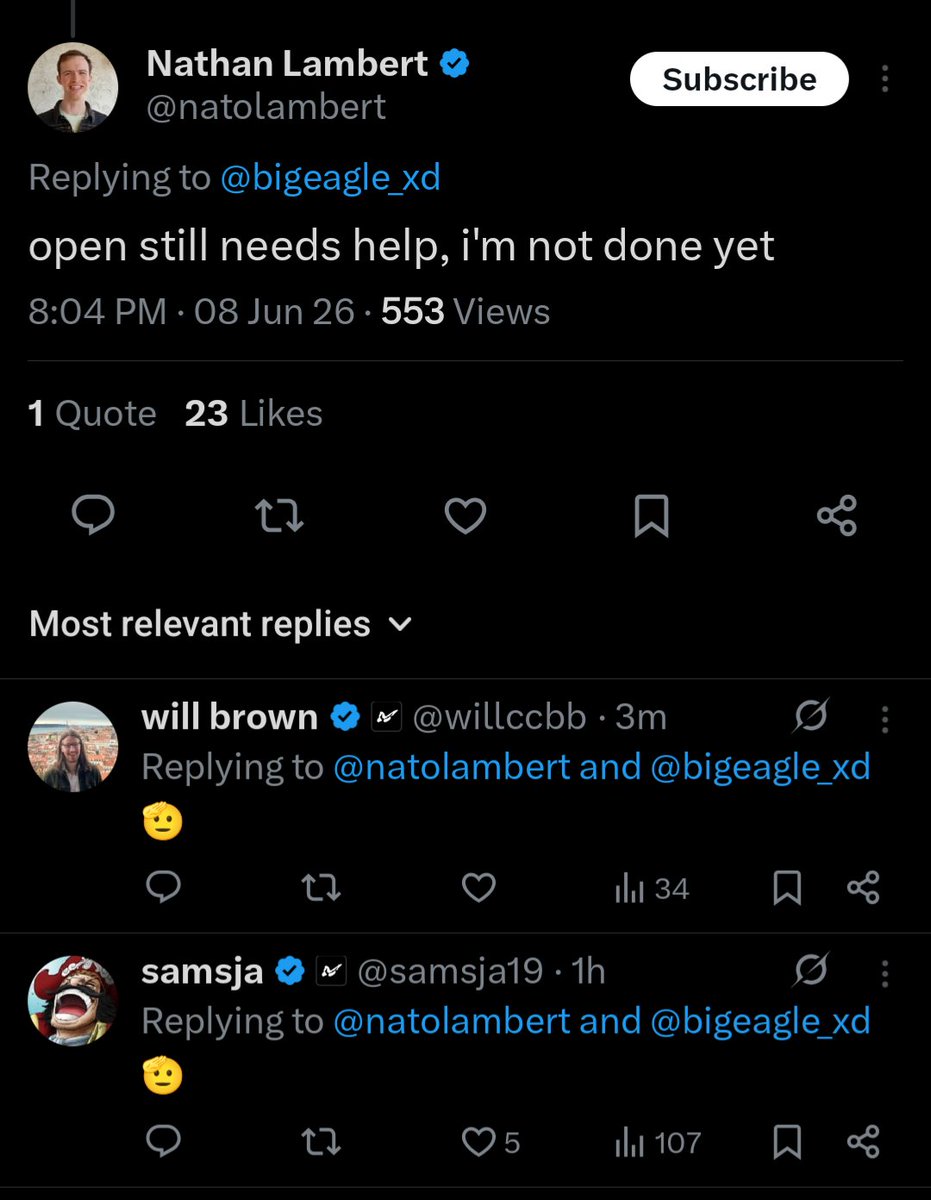This screenshot has height=1200, width=931.
Task: Like the main tweet with heart icon
Action: click(465, 516)
